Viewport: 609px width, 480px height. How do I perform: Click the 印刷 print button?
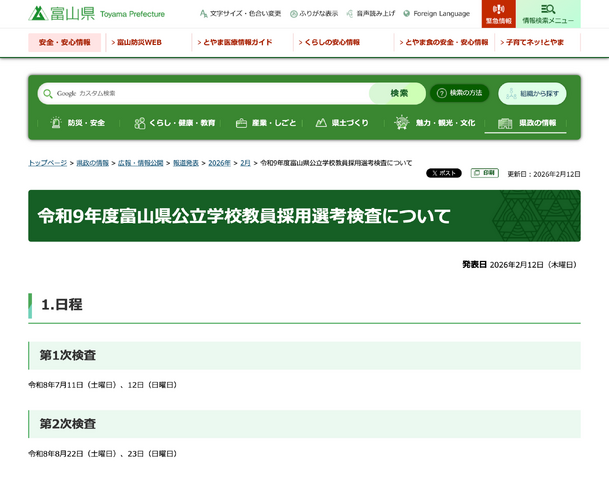(484, 173)
